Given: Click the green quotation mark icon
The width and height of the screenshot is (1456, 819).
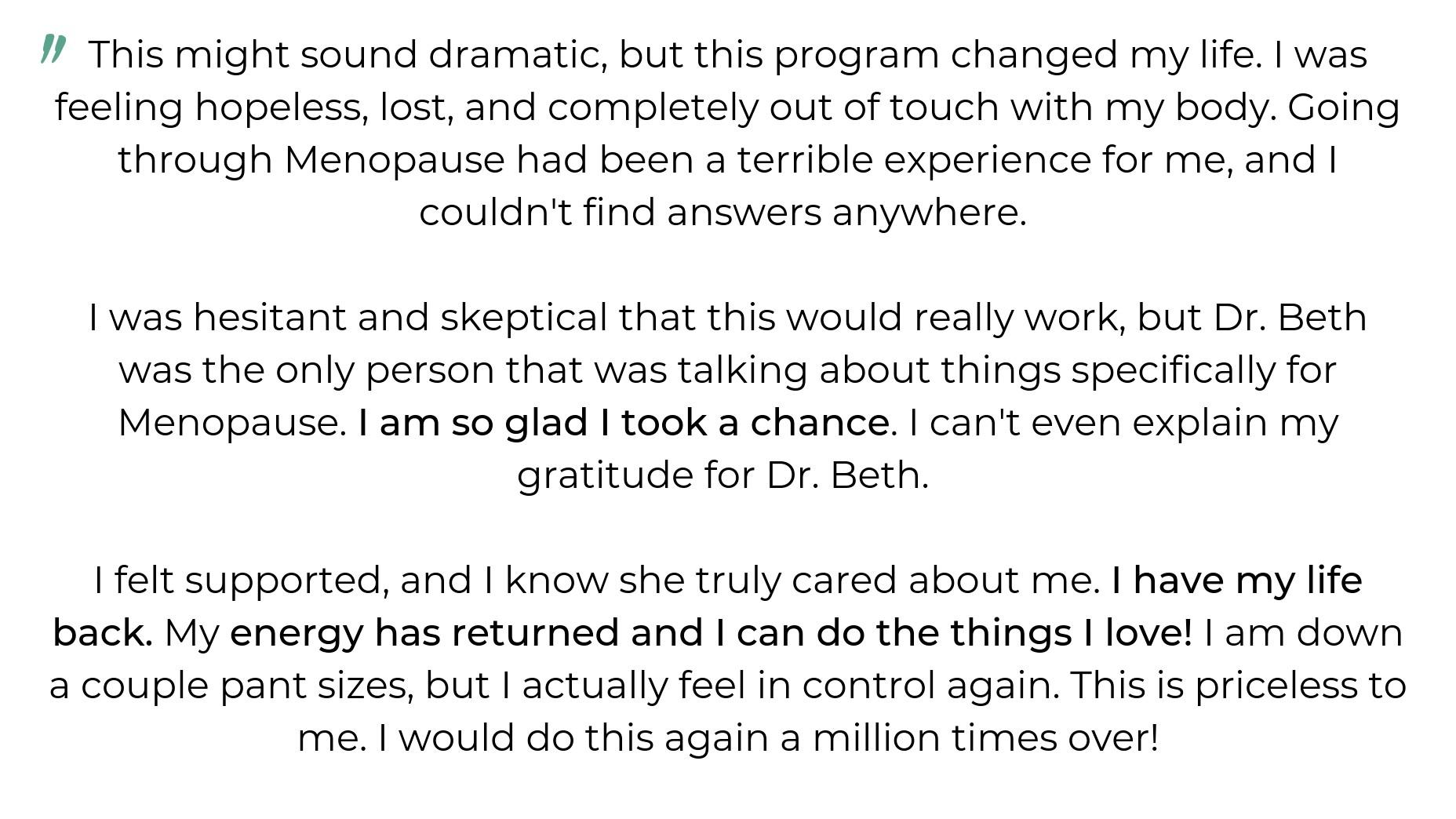Looking at the screenshot, I should coord(53,49).
